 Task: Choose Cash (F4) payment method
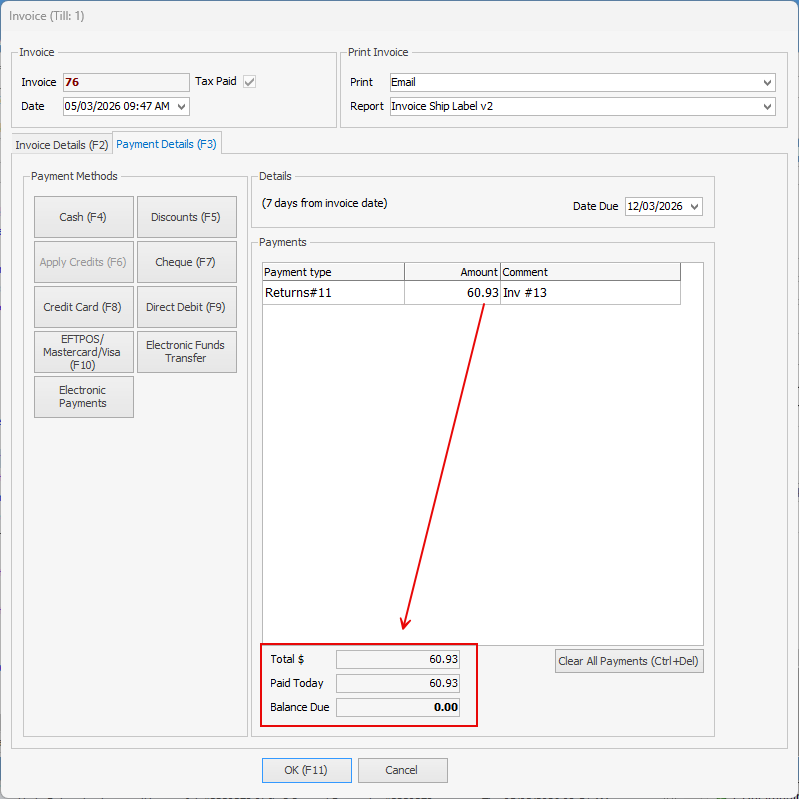pyautogui.click(x=84, y=217)
